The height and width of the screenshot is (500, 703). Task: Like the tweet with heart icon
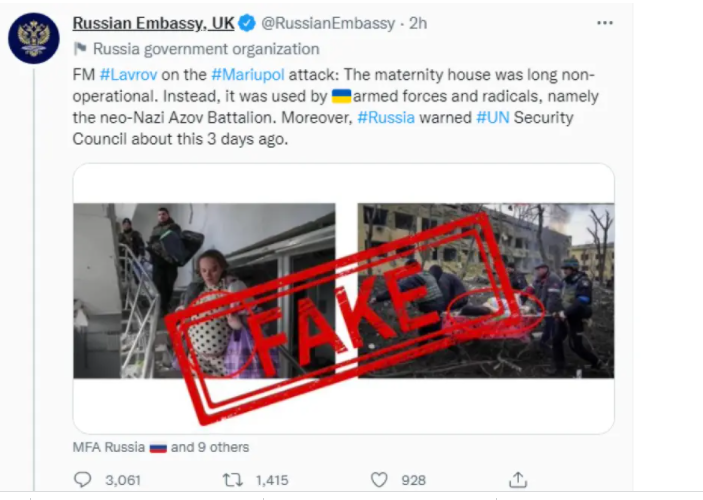(x=379, y=480)
